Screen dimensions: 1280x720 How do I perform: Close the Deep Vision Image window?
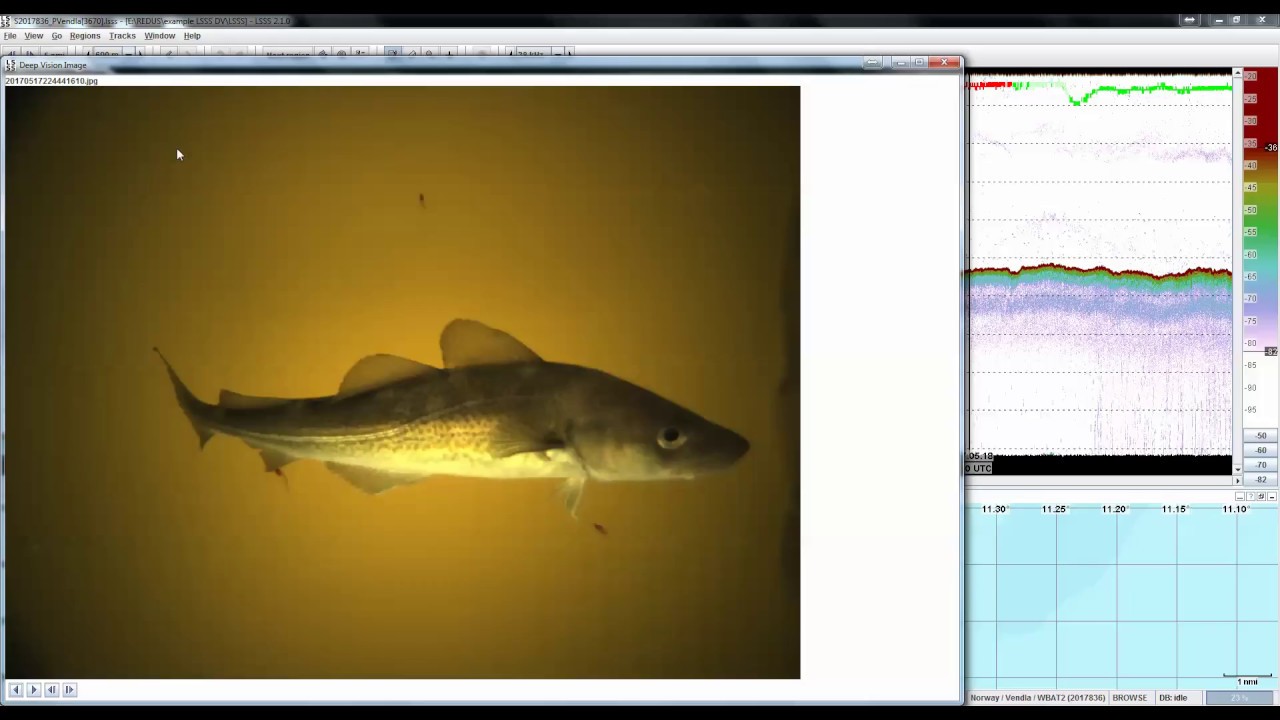[944, 63]
